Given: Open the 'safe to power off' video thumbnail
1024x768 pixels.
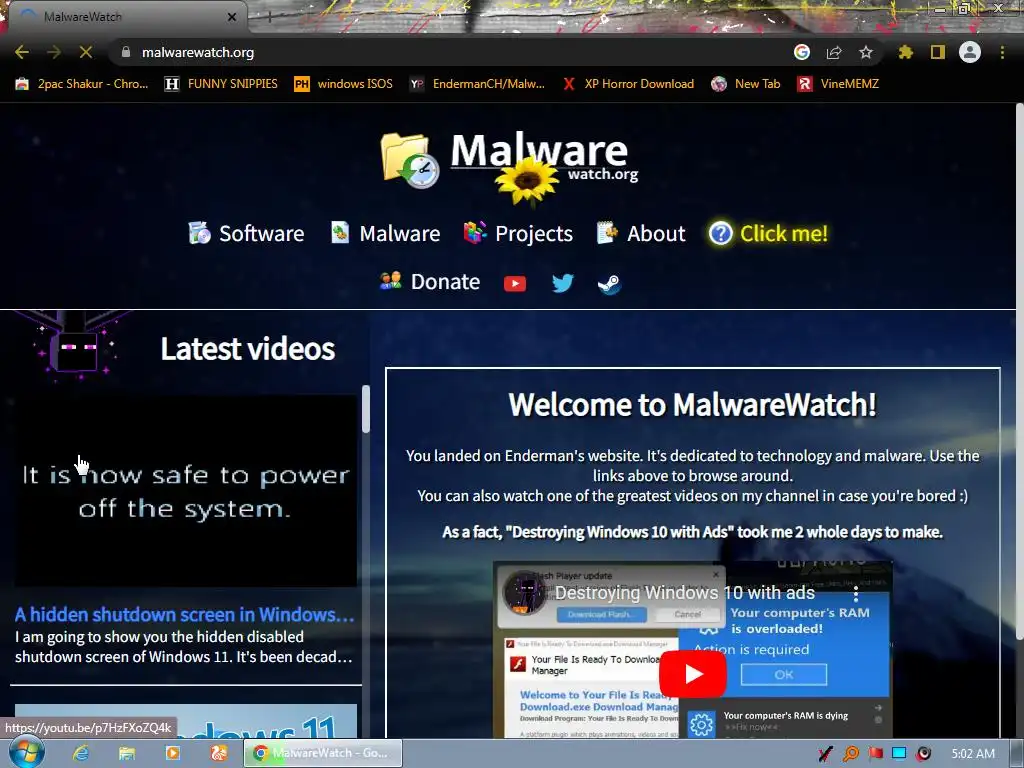Looking at the screenshot, I should coord(185,491).
